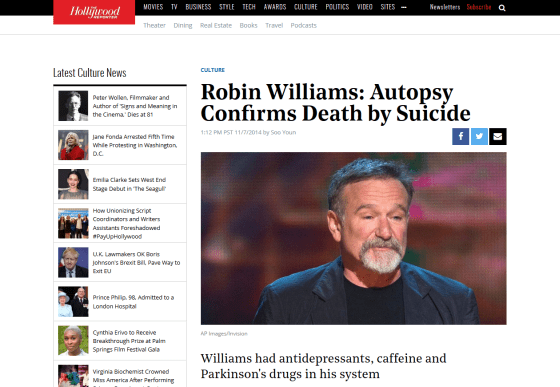Click Cynthia Erivo thumbnail photo
This screenshot has width=560, height=387.
coord(73,341)
